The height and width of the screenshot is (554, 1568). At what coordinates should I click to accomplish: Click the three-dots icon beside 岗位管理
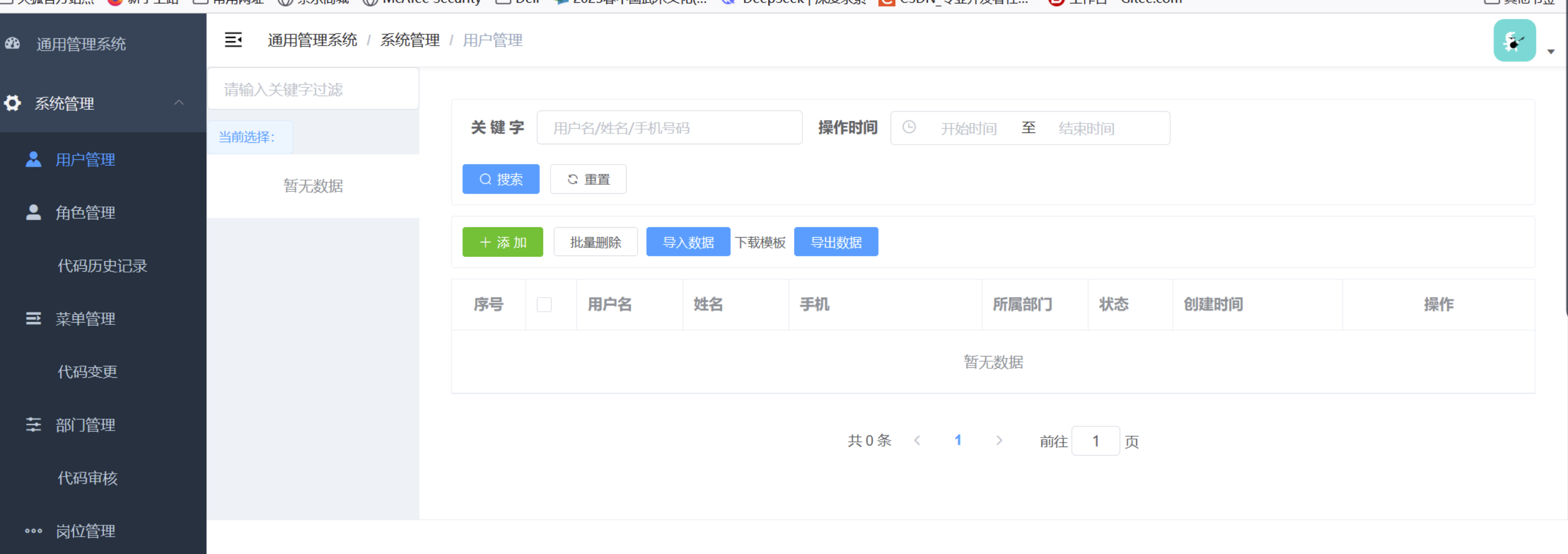33,531
